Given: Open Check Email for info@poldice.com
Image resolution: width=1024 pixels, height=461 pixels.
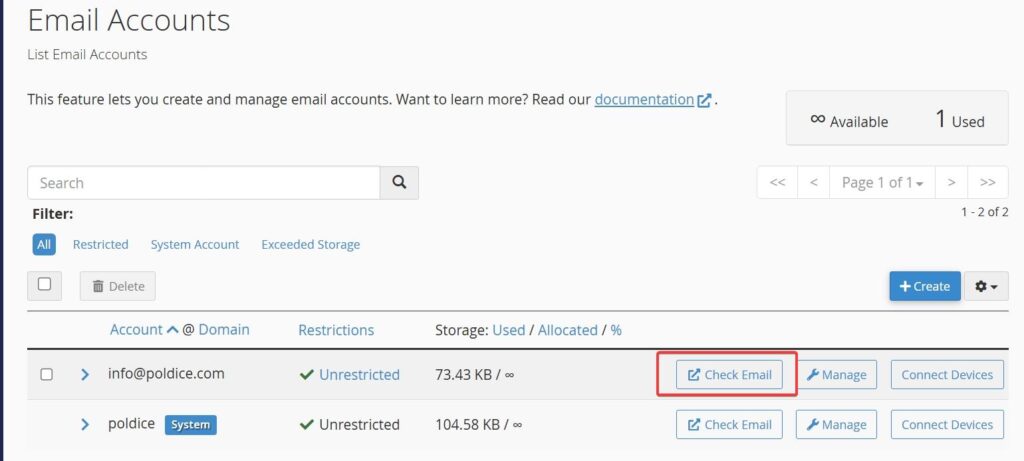Looking at the screenshot, I should [729, 375].
